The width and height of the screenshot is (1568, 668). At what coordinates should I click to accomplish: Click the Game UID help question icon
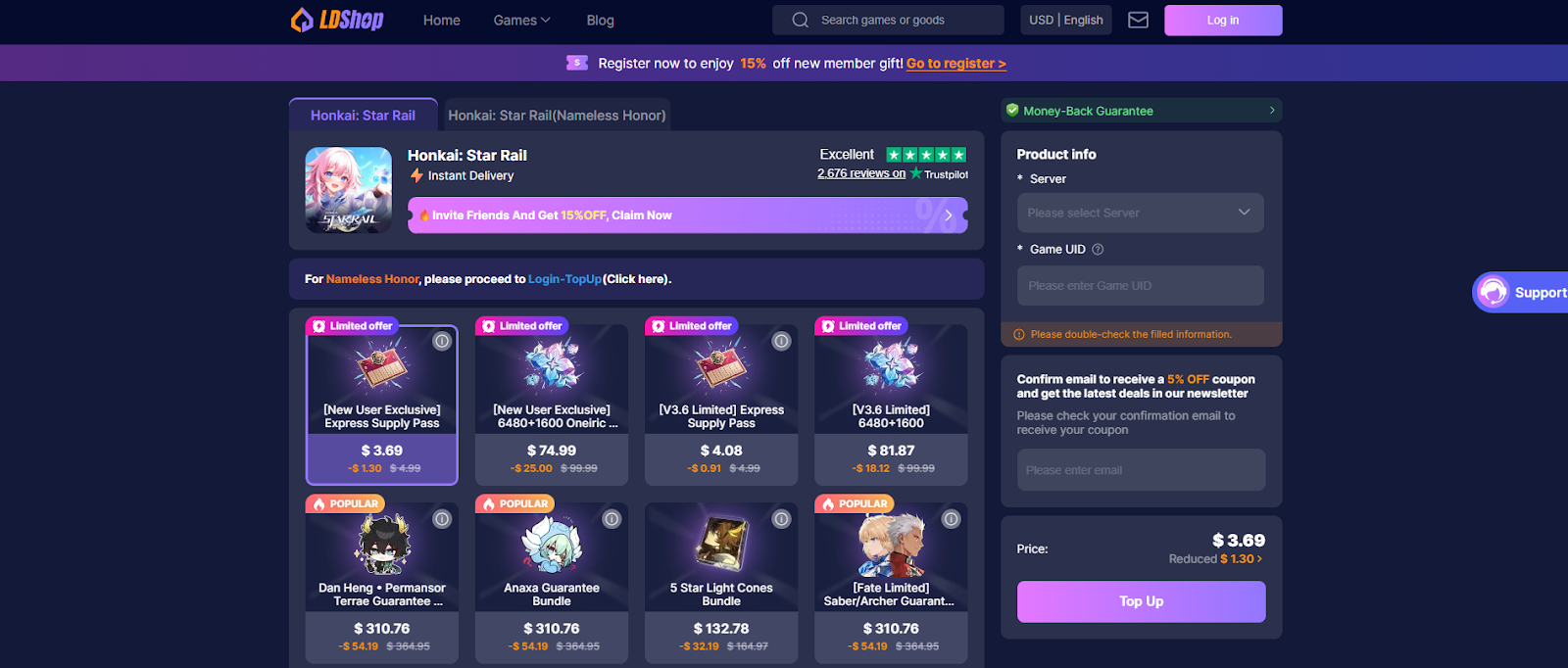tap(1098, 250)
